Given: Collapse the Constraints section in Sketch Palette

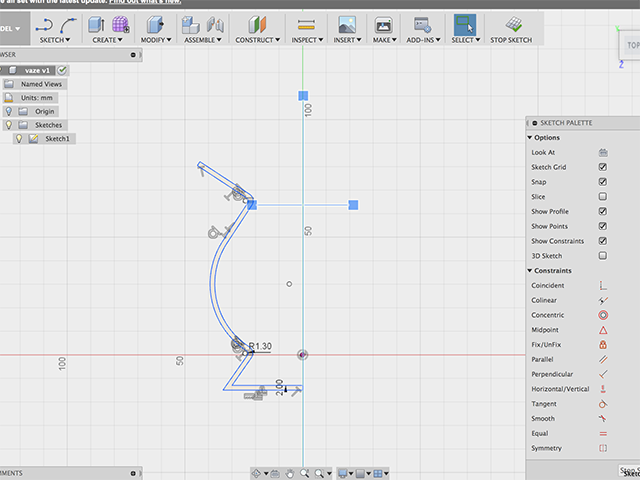Looking at the screenshot, I should click(x=530, y=271).
